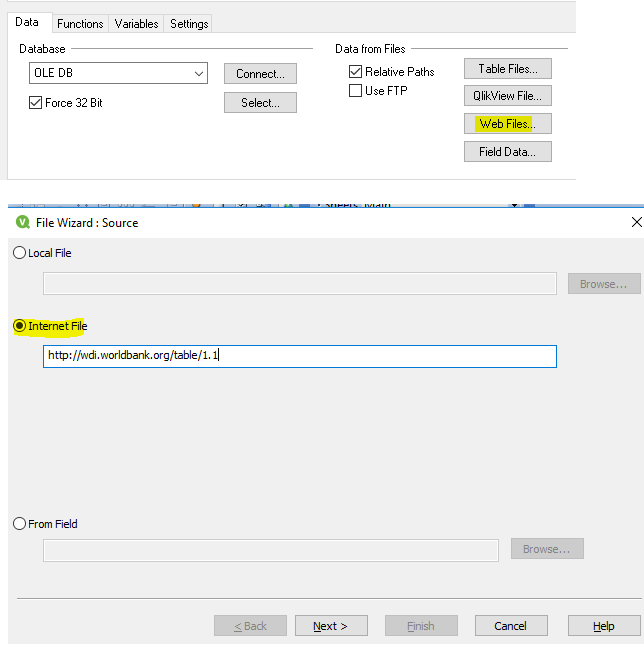Image resolution: width=644 pixels, height=660 pixels.
Task: Open the Settings tab
Action: tap(188, 23)
